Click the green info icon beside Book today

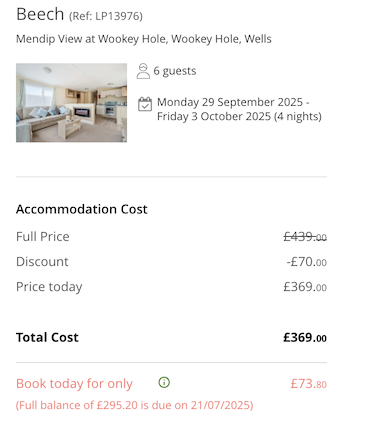pyautogui.click(x=164, y=382)
